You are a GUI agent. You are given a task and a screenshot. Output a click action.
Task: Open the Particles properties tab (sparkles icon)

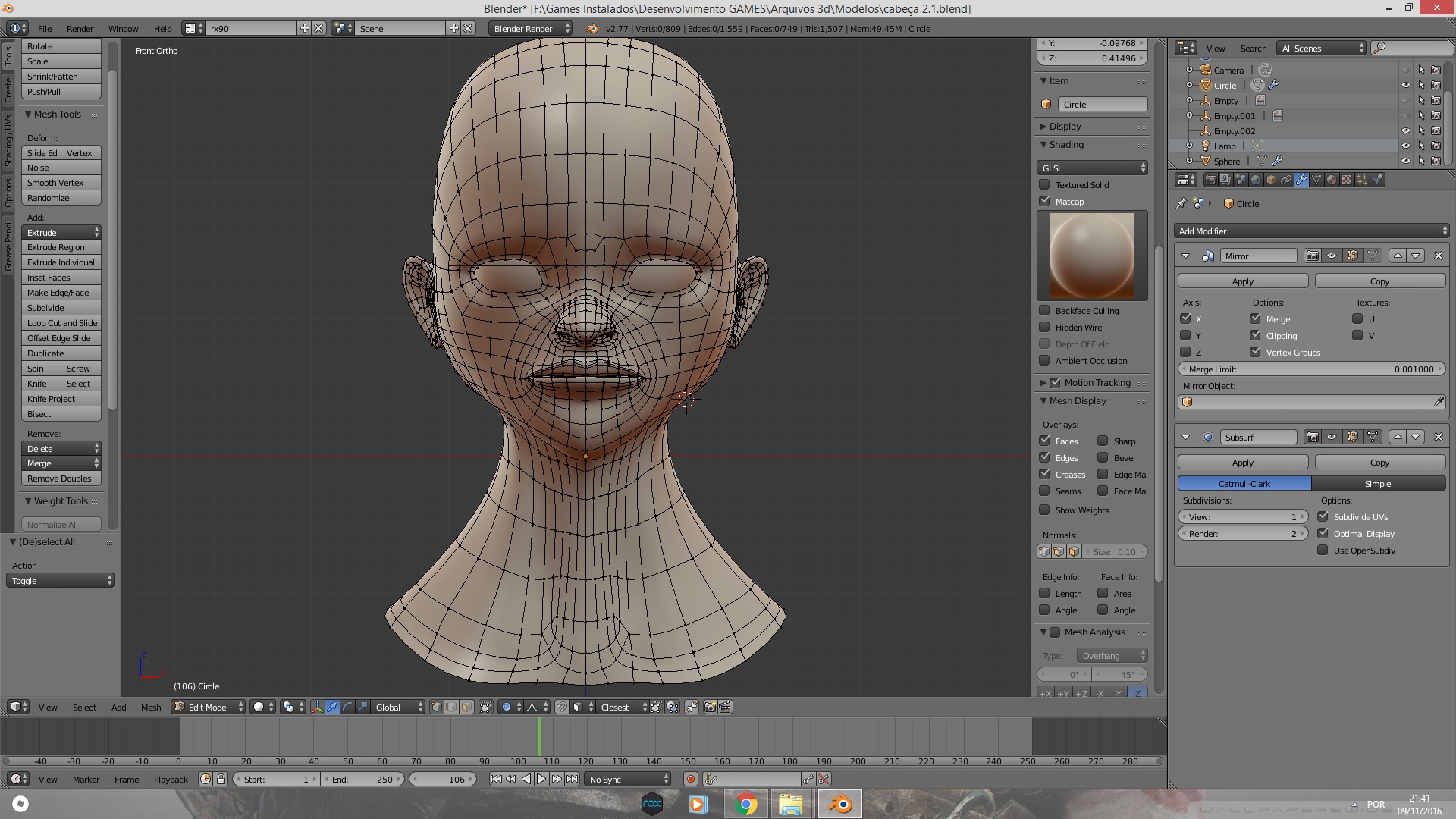pos(1362,180)
